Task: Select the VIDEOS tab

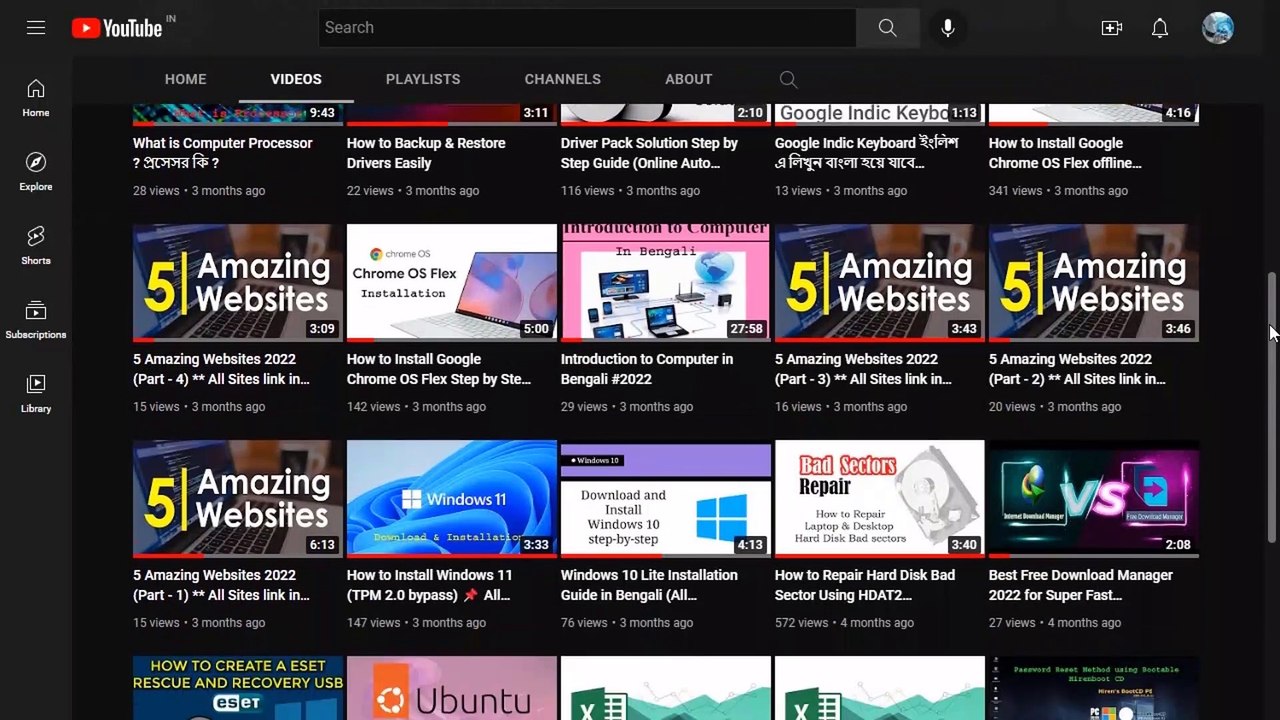Action: click(296, 79)
